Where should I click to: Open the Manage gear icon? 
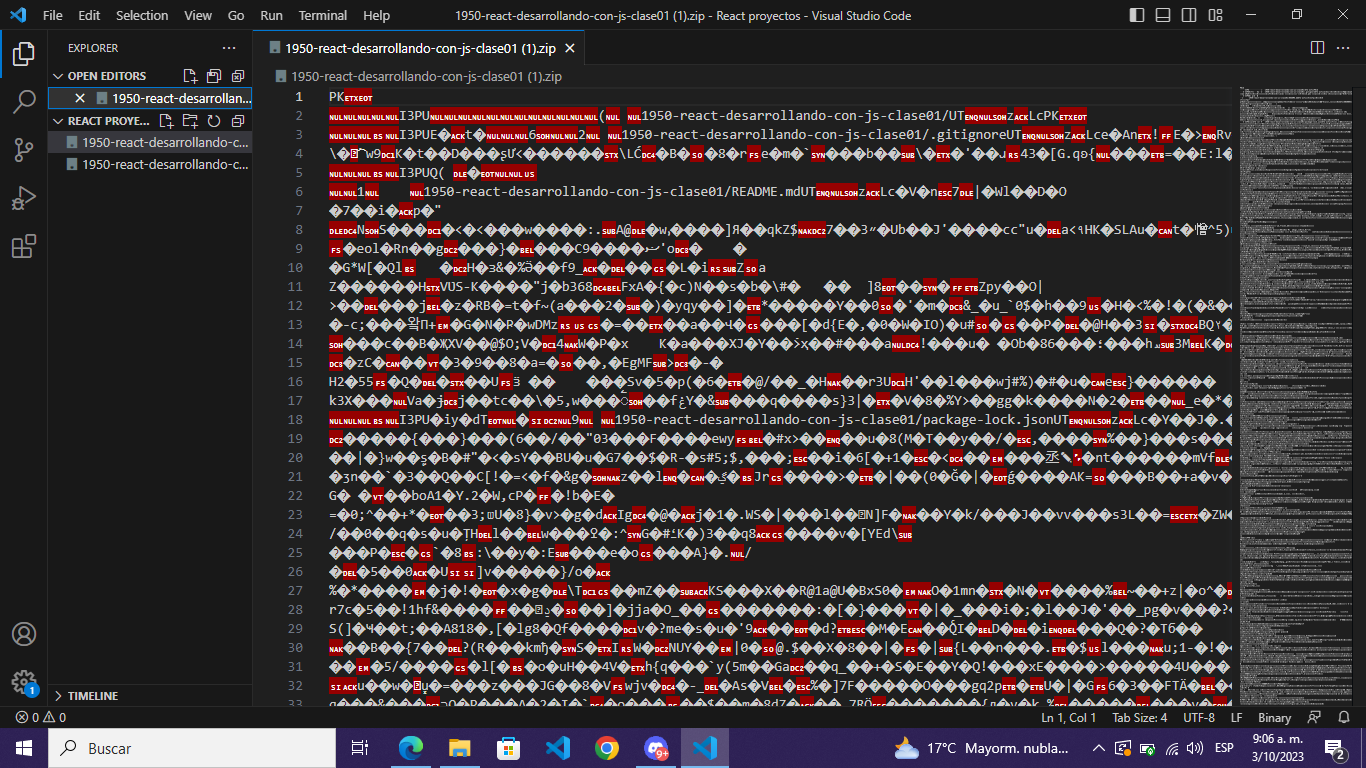(24, 682)
